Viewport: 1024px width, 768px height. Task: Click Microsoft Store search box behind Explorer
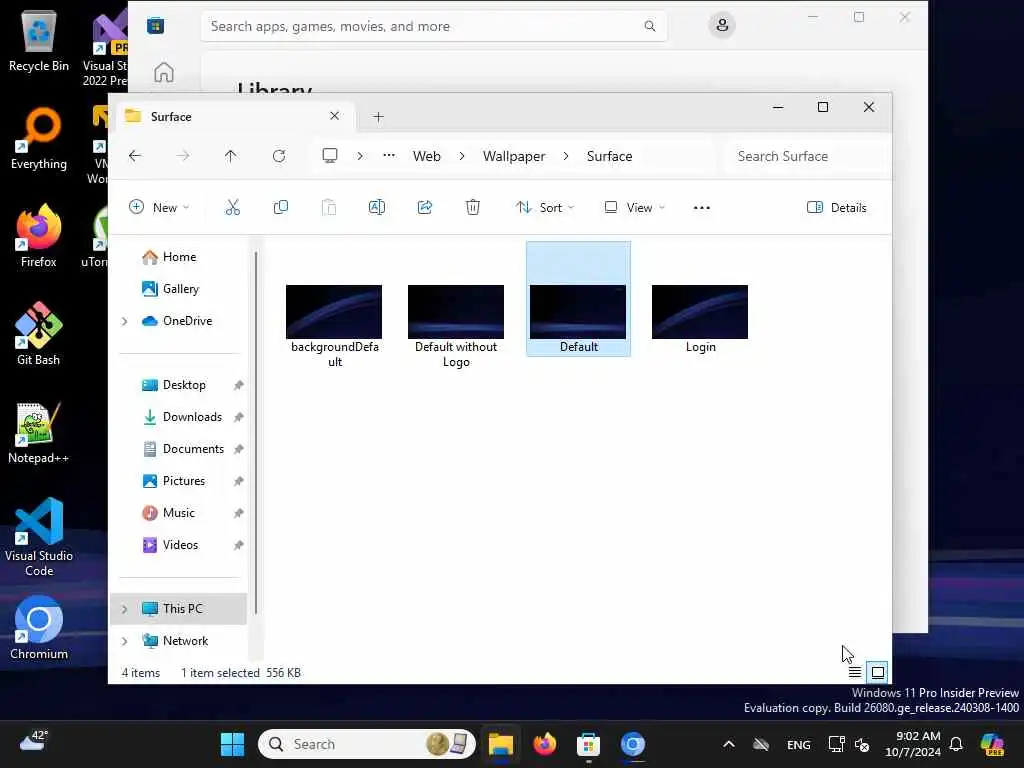click(434, 26)
